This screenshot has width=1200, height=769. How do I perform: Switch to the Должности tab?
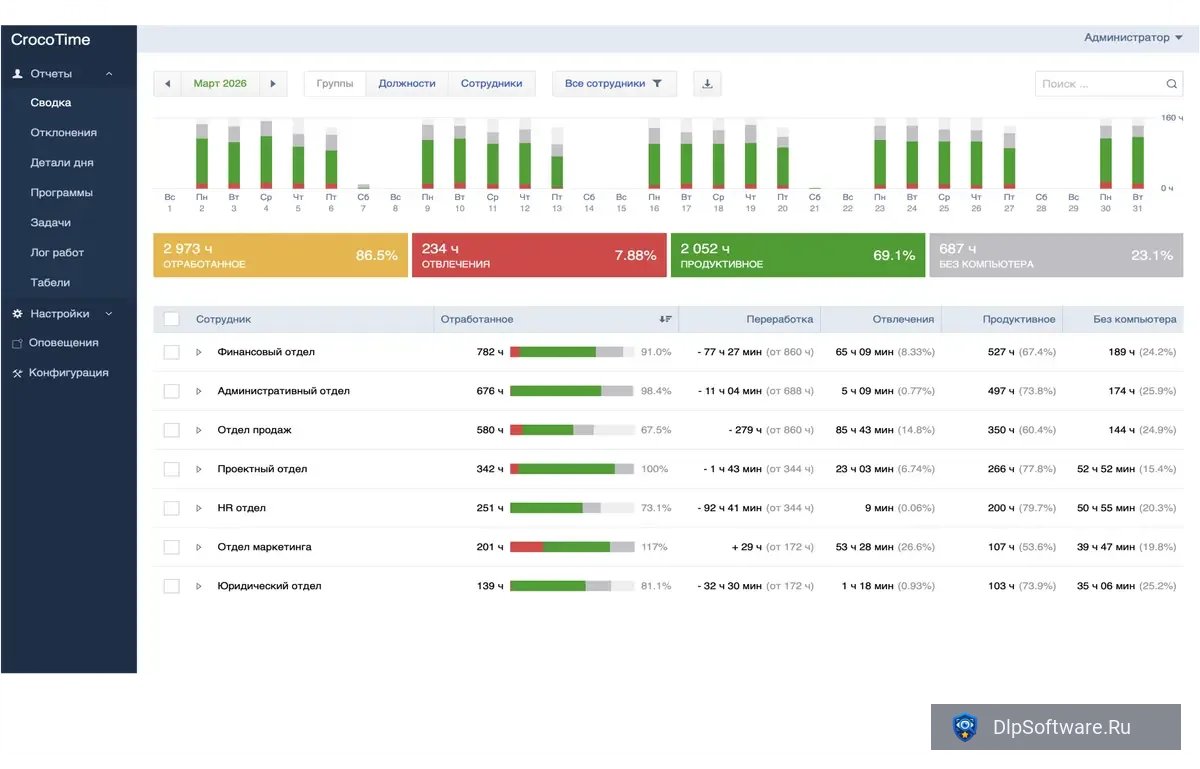[x=407, y=84]
